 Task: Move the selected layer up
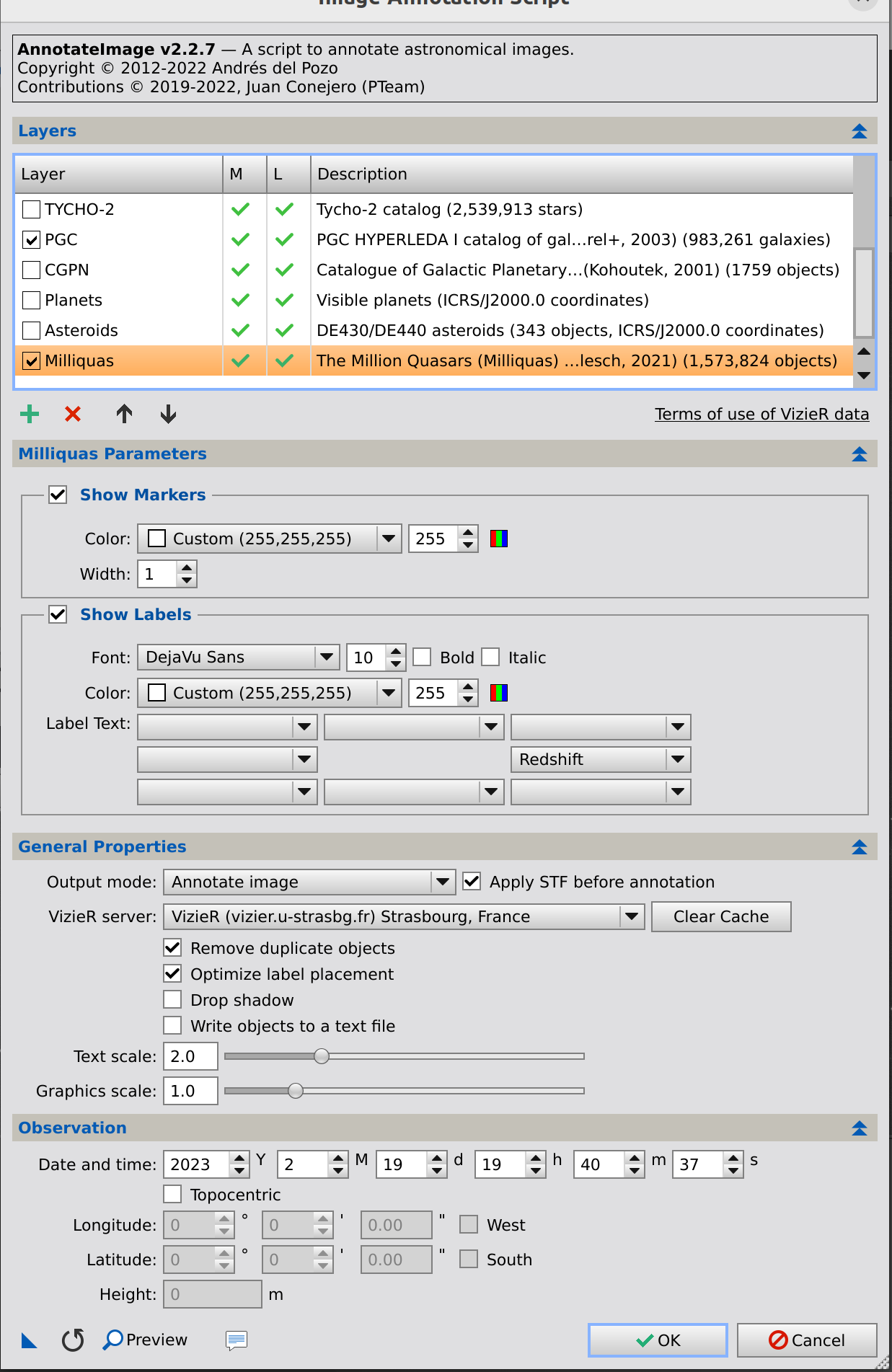tap(124, 414)
